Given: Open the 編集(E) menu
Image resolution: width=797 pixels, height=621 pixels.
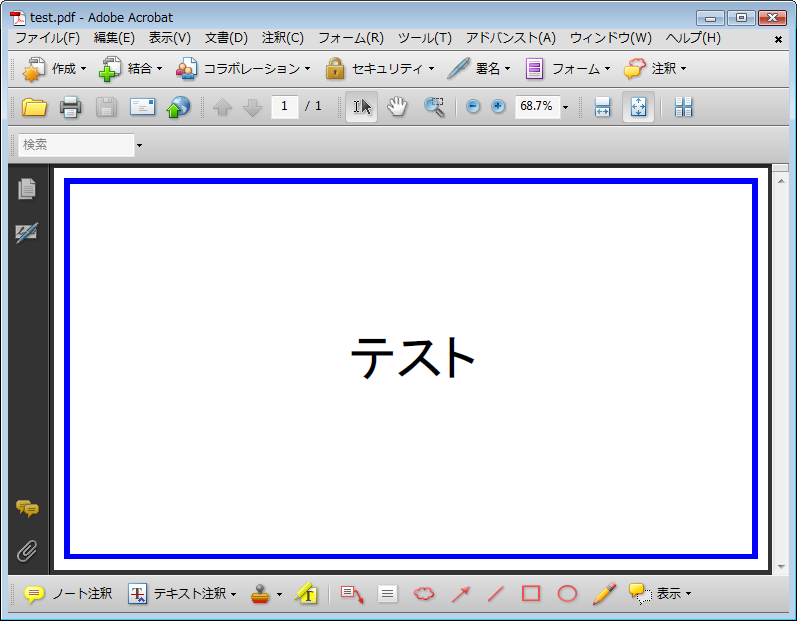Looking at the screenshot, I should 114,38.
